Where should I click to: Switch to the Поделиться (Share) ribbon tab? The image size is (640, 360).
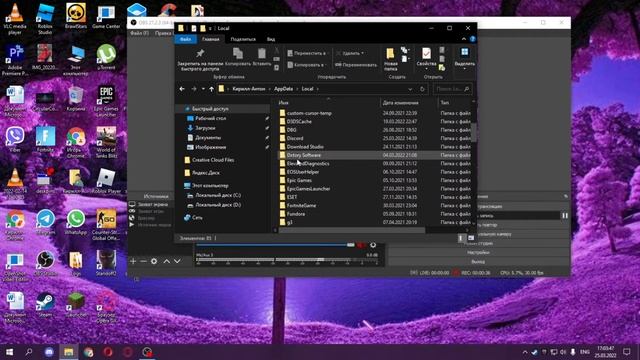pos(243,39)
